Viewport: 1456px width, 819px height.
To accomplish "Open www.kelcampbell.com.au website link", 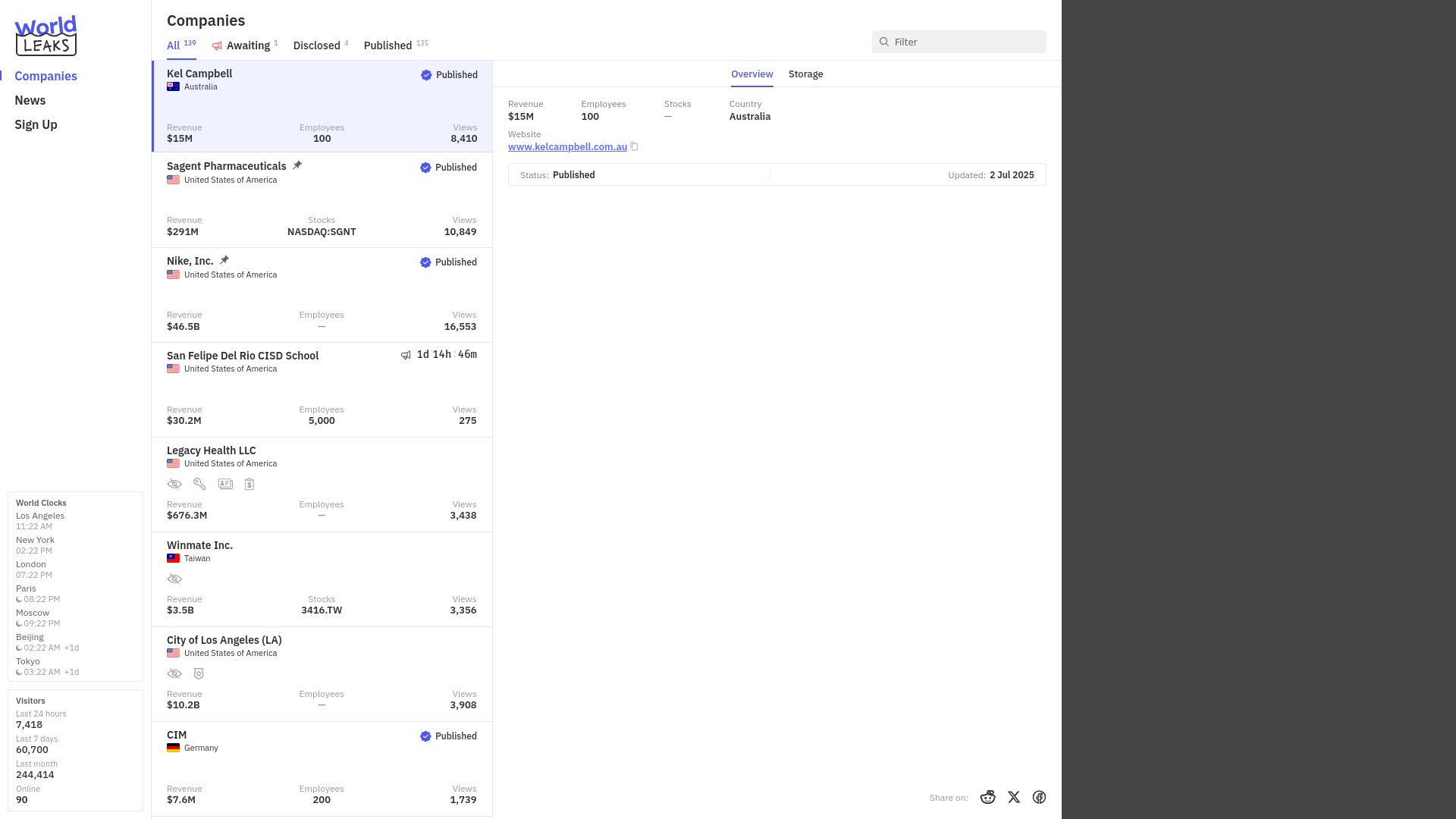I will pyautogui.click(x=567, y=146).
